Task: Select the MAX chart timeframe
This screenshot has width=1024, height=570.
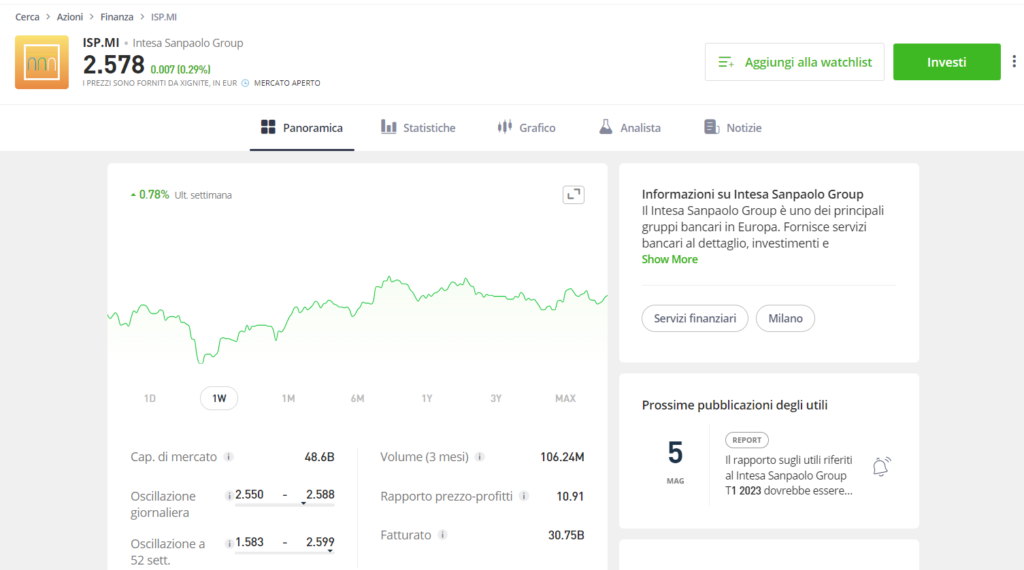Action: pyautogui.click(x=566, y=398)
